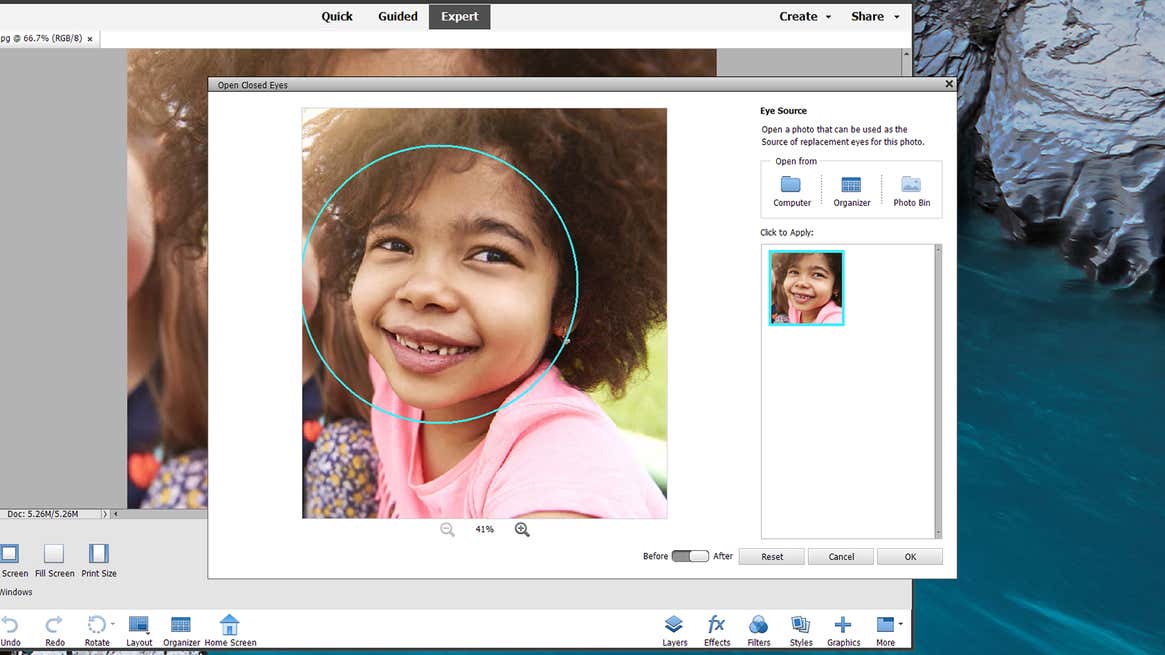Open the Graphics panel
The image size is (1165, 655).
tap(843, 630)
